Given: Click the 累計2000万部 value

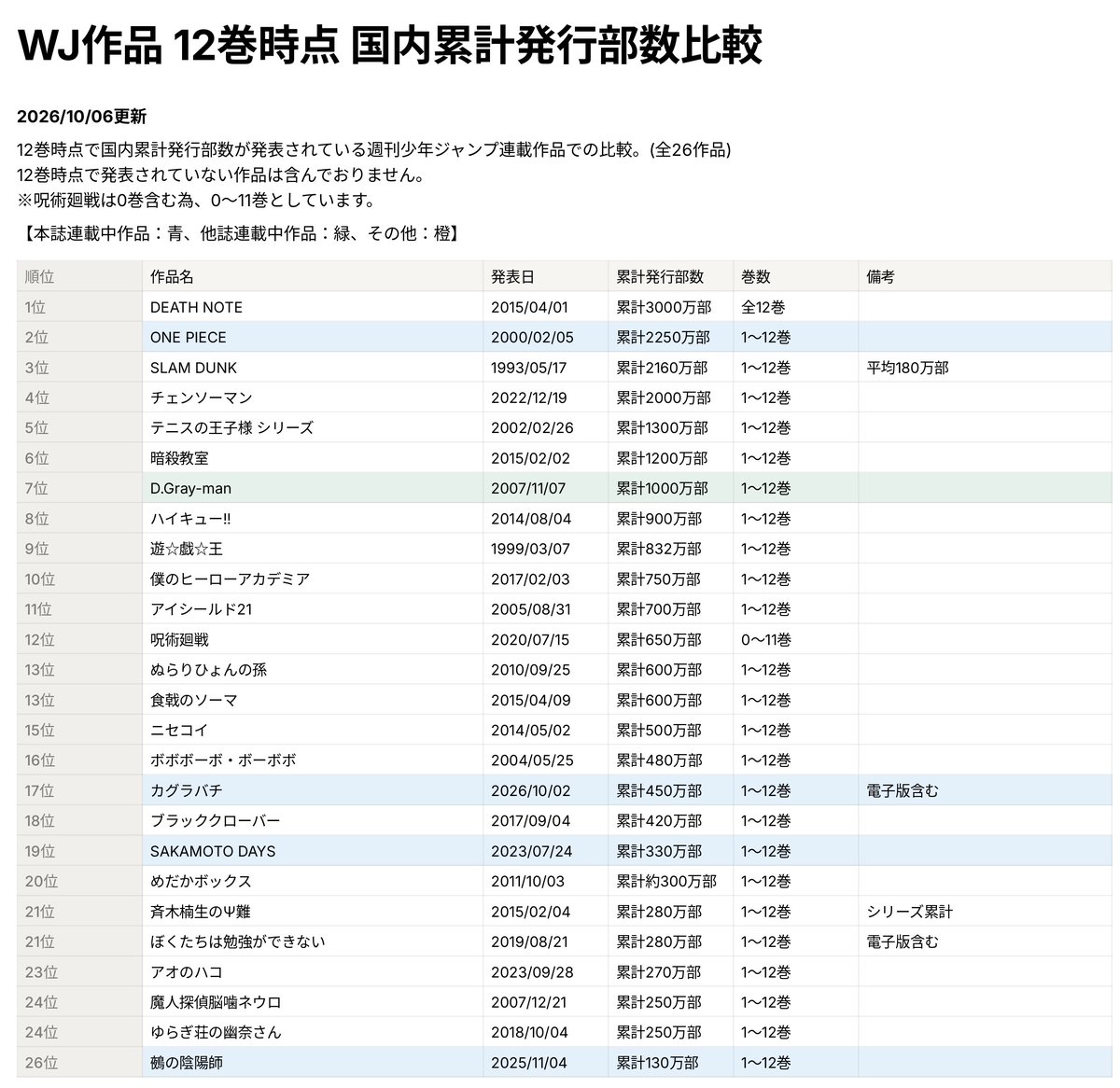Looking at the screenshot, I should point(664,398).
